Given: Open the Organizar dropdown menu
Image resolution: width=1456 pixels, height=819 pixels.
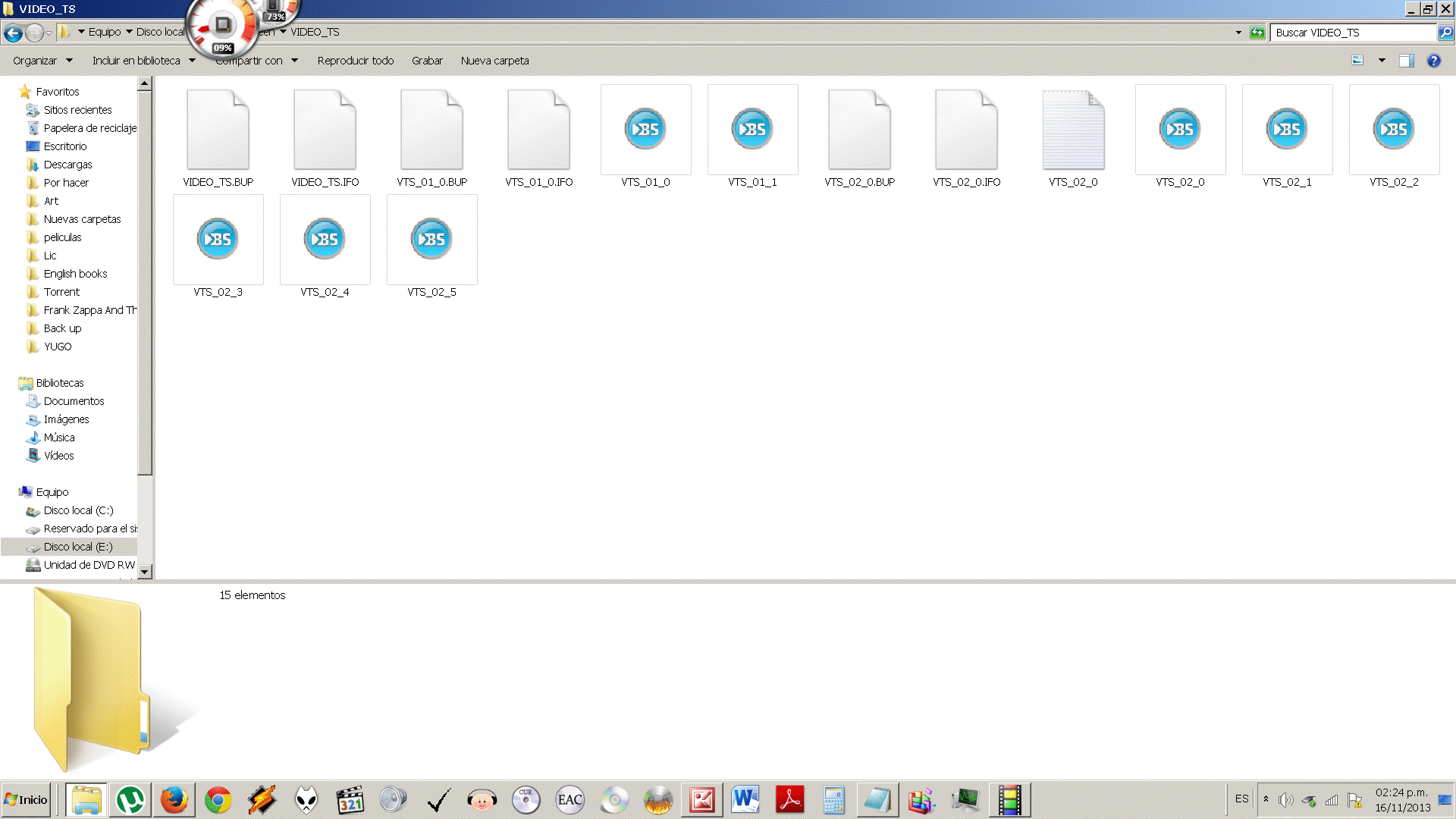Looking at the screenshot, I should (x=42, y=61).
